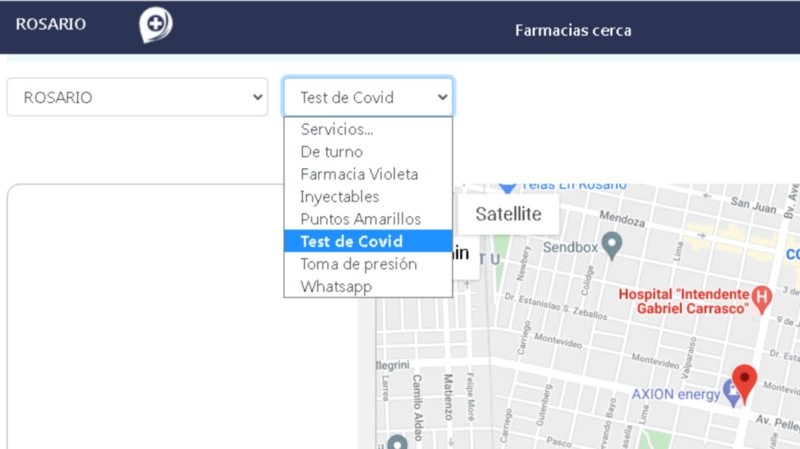Click the pharmacy locator logo icon
The height and width of the screenshot is (449, 800).
click(155, 25)
